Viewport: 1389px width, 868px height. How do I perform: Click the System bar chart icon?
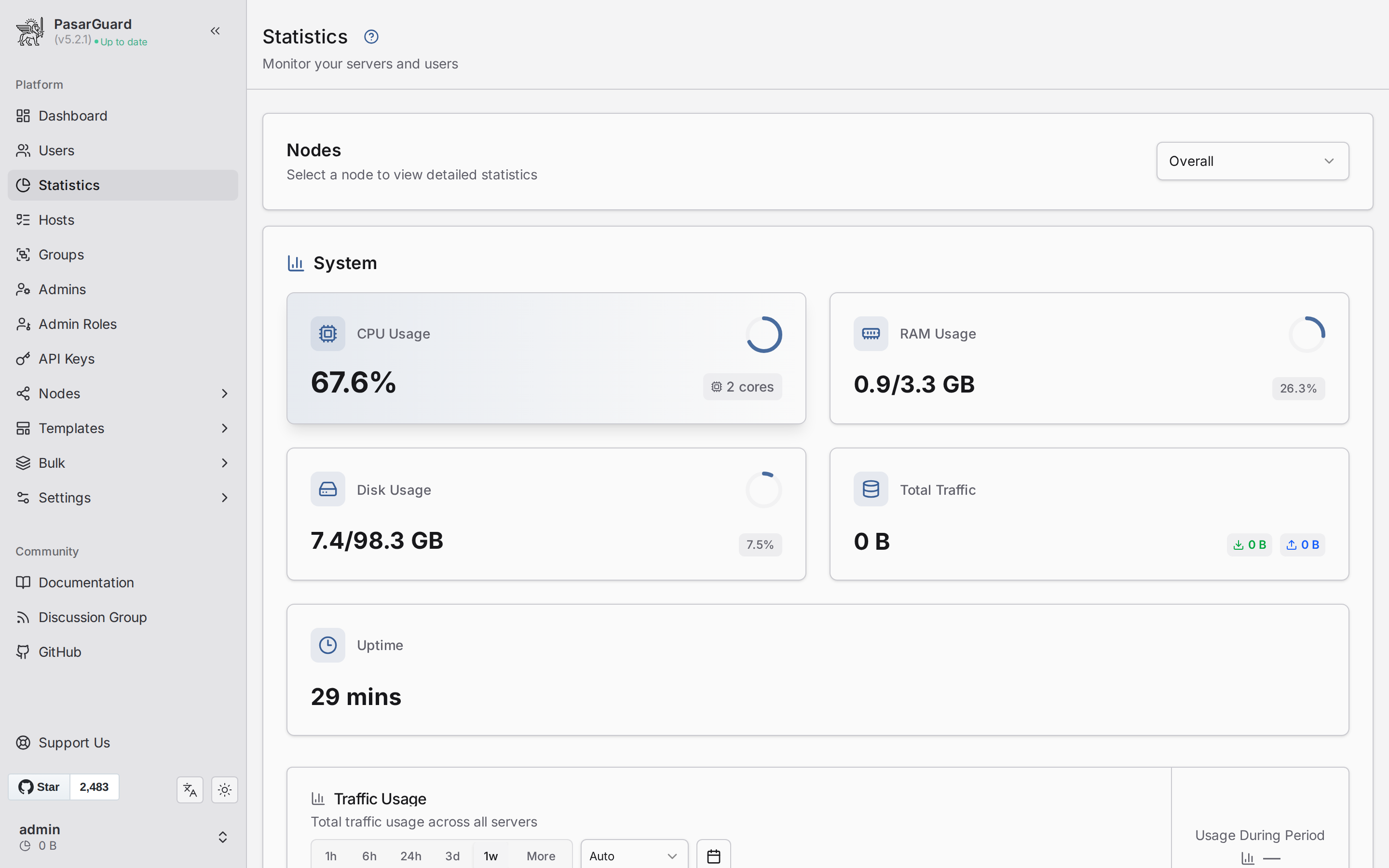pyautogui.click(x=296, y=263)
